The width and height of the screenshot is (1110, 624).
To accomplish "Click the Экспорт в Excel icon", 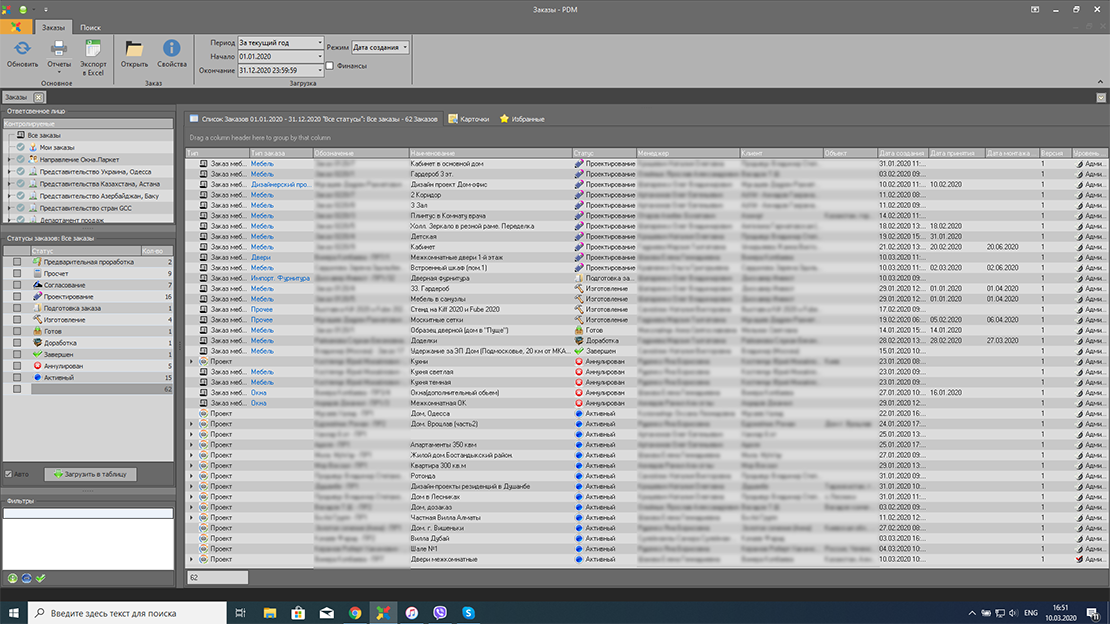I will point(93,49).
